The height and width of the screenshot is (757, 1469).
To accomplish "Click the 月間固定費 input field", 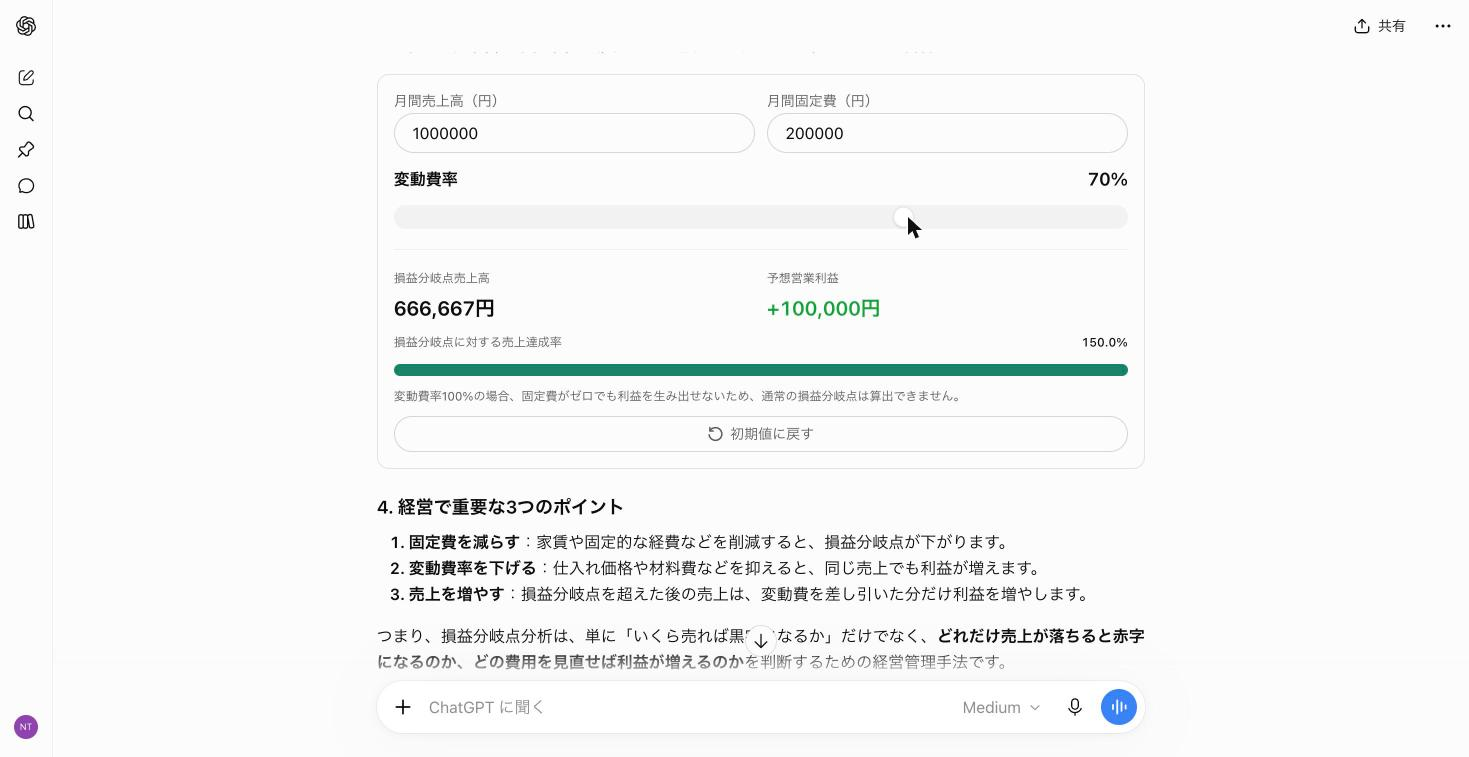I will click(947, 133).
